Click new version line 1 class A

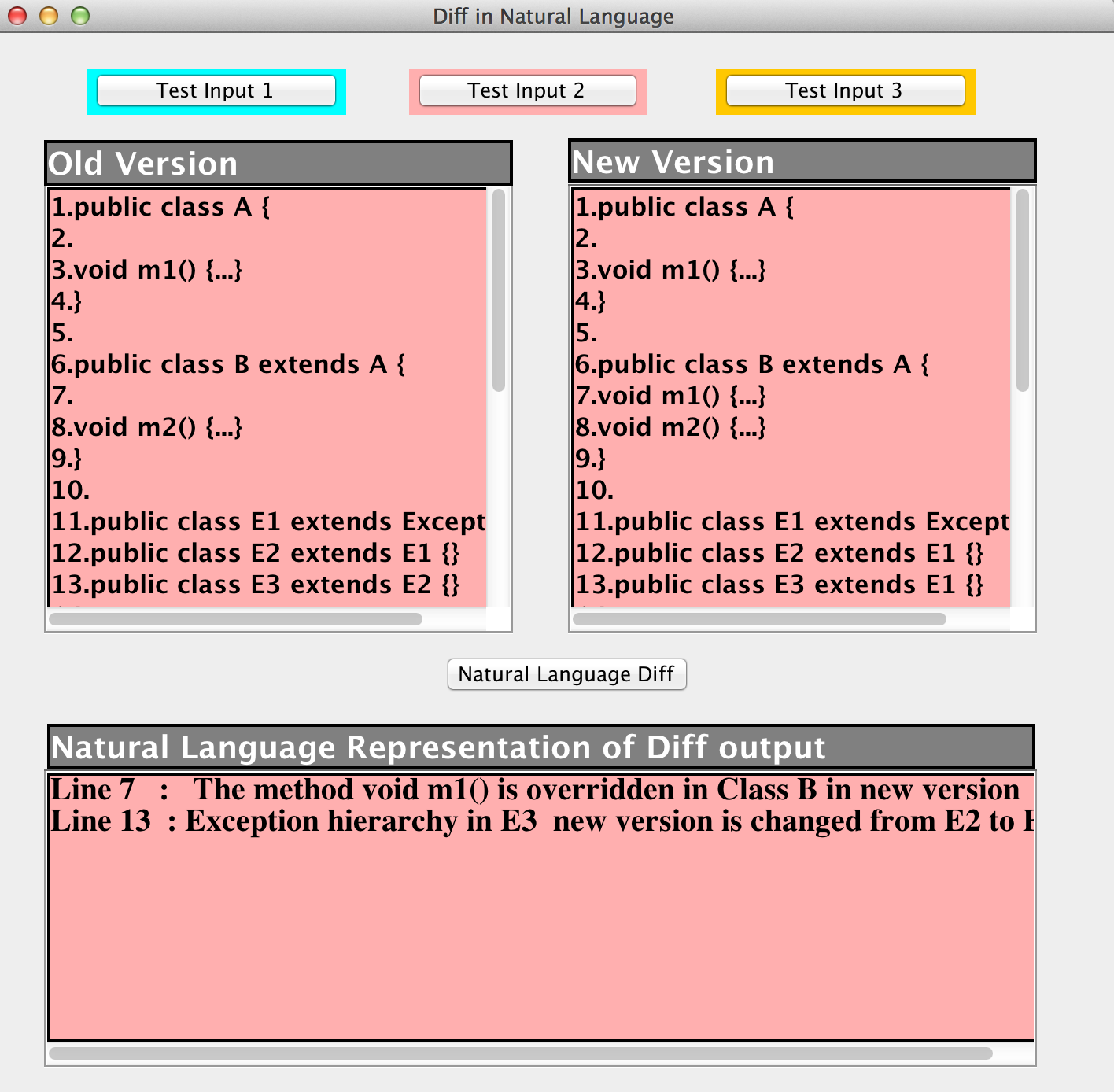tap(684, 207)
